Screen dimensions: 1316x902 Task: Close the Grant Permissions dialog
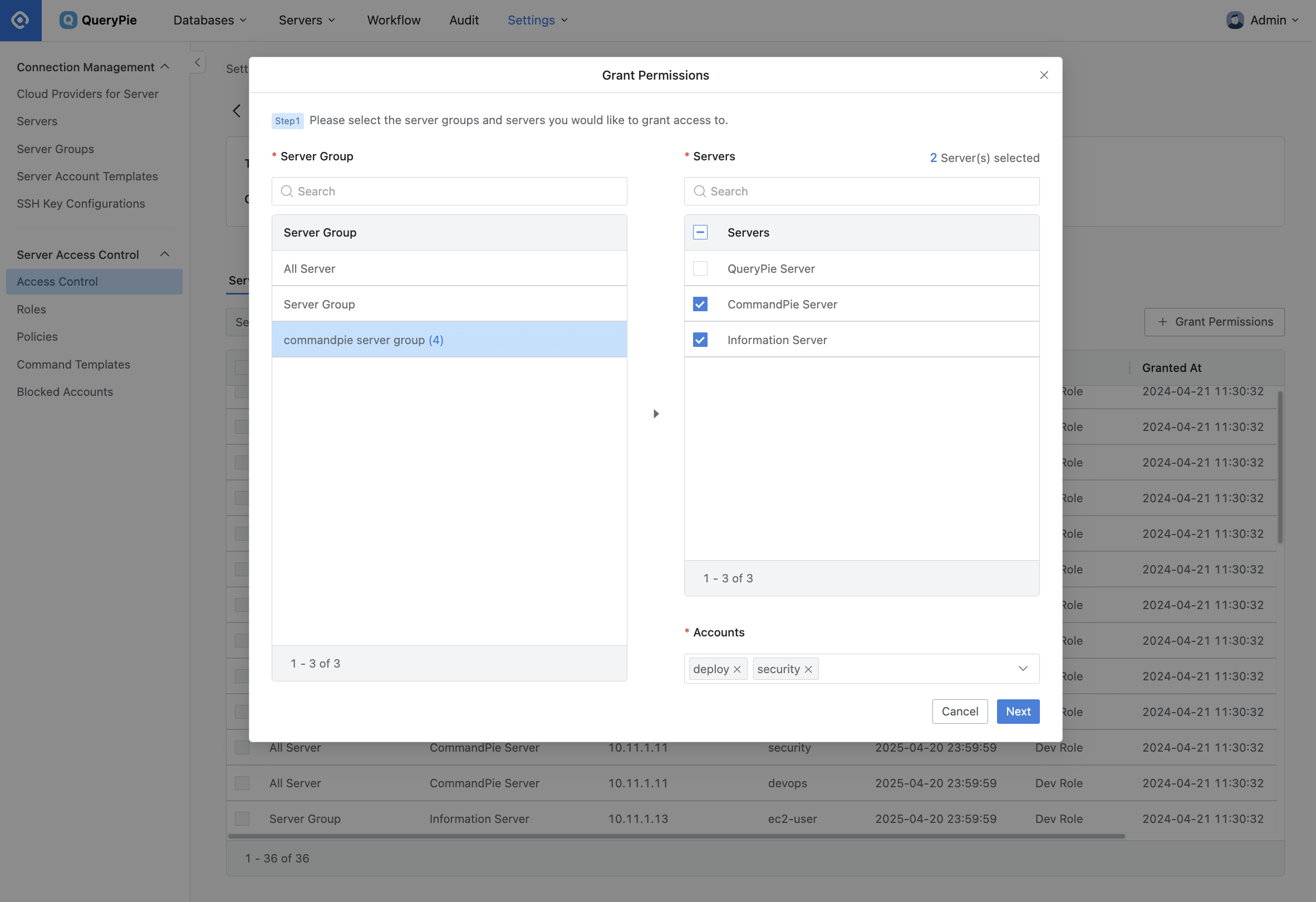(x=1044, y=75)
